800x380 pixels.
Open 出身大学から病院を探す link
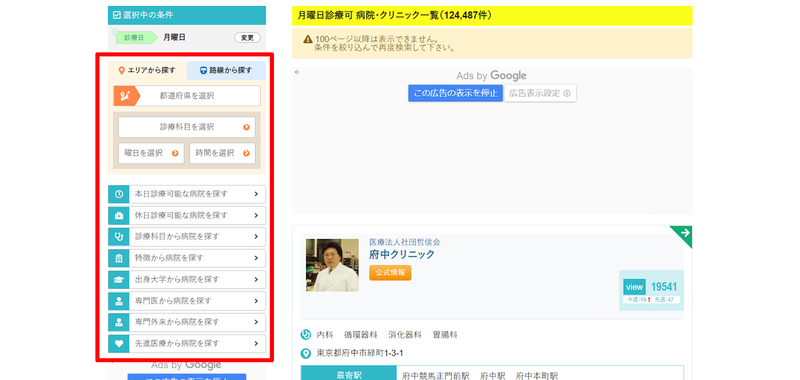[187, 280]
